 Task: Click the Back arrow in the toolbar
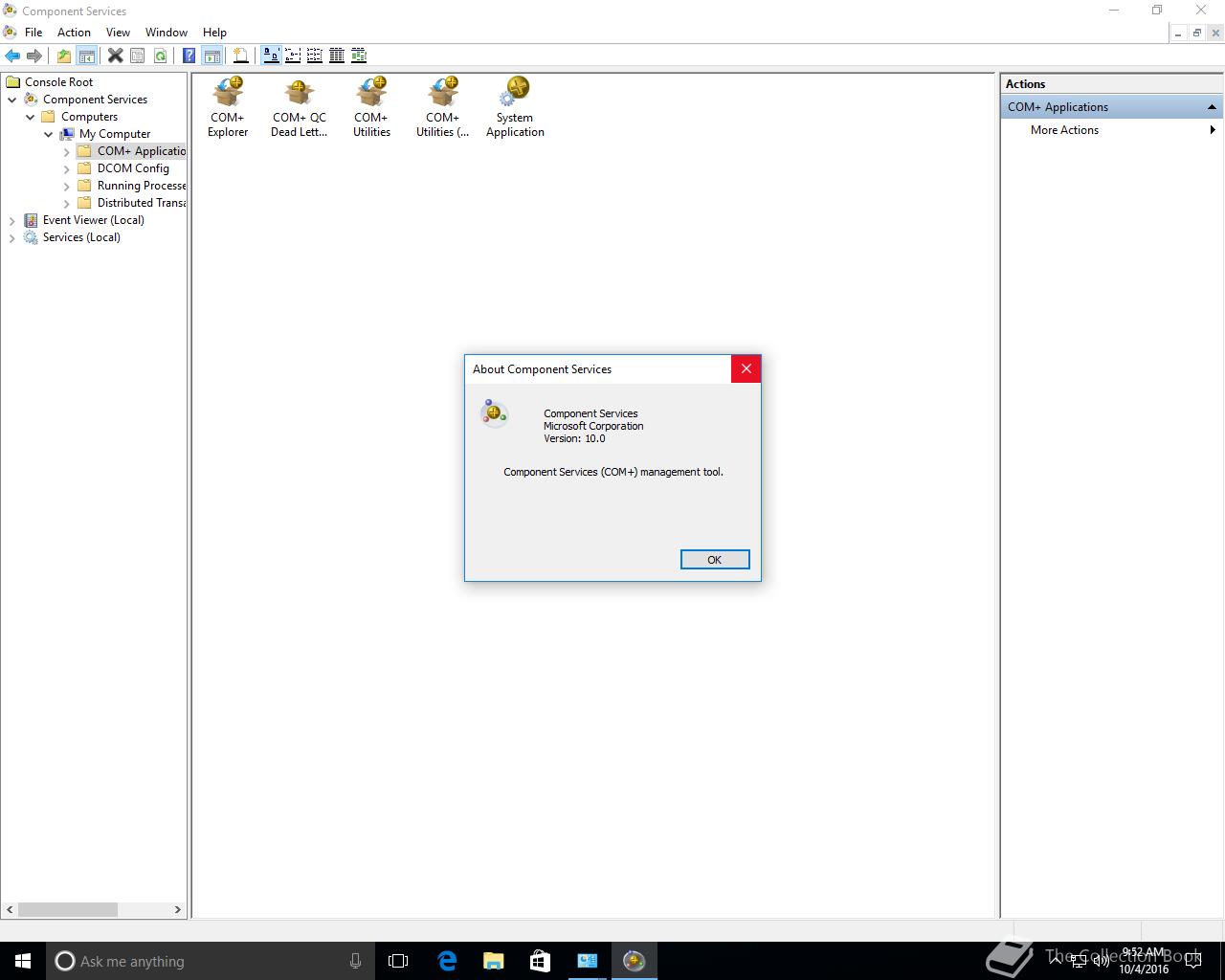(x=12, y=56)
